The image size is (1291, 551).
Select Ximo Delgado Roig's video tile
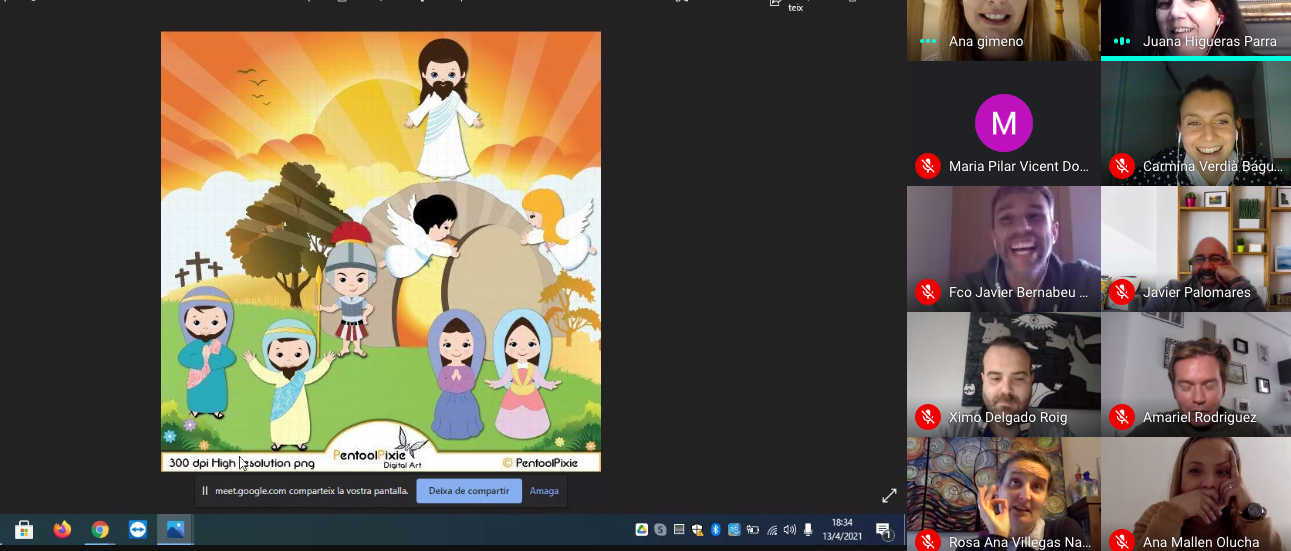1003,374
